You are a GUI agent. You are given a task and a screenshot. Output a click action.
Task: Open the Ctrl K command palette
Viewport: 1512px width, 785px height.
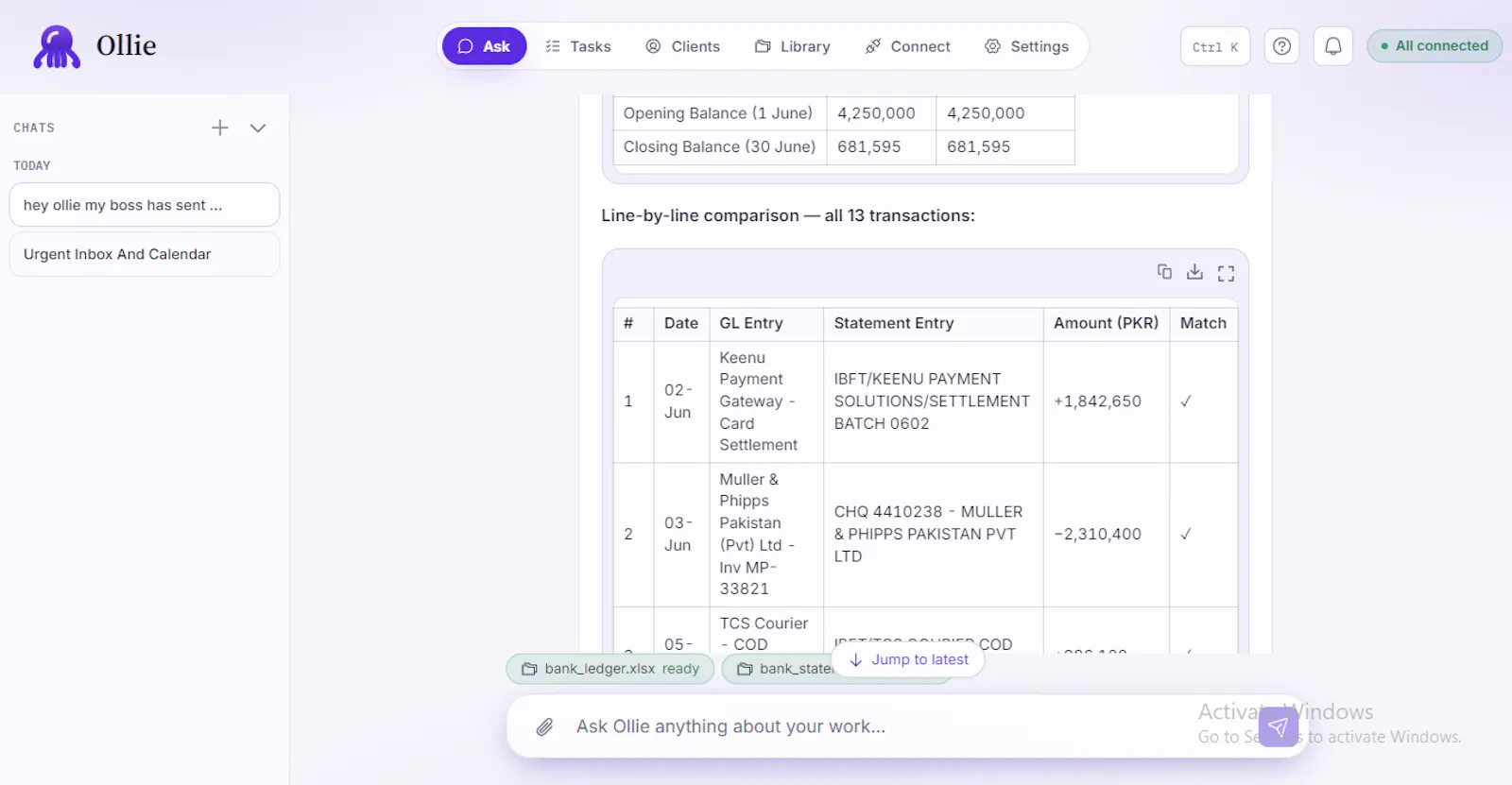coord(1215,46)
